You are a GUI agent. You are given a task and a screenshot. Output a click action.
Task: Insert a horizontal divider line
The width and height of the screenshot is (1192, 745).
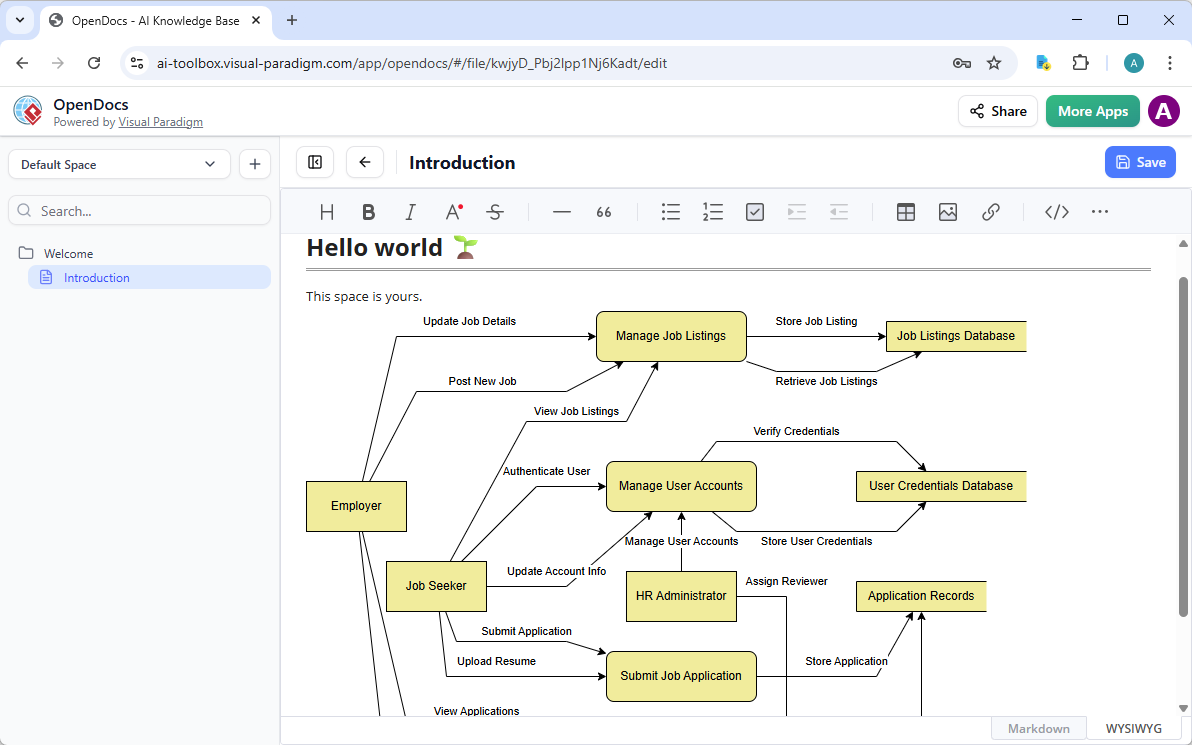pyautogui.click(x=561, y=211)
